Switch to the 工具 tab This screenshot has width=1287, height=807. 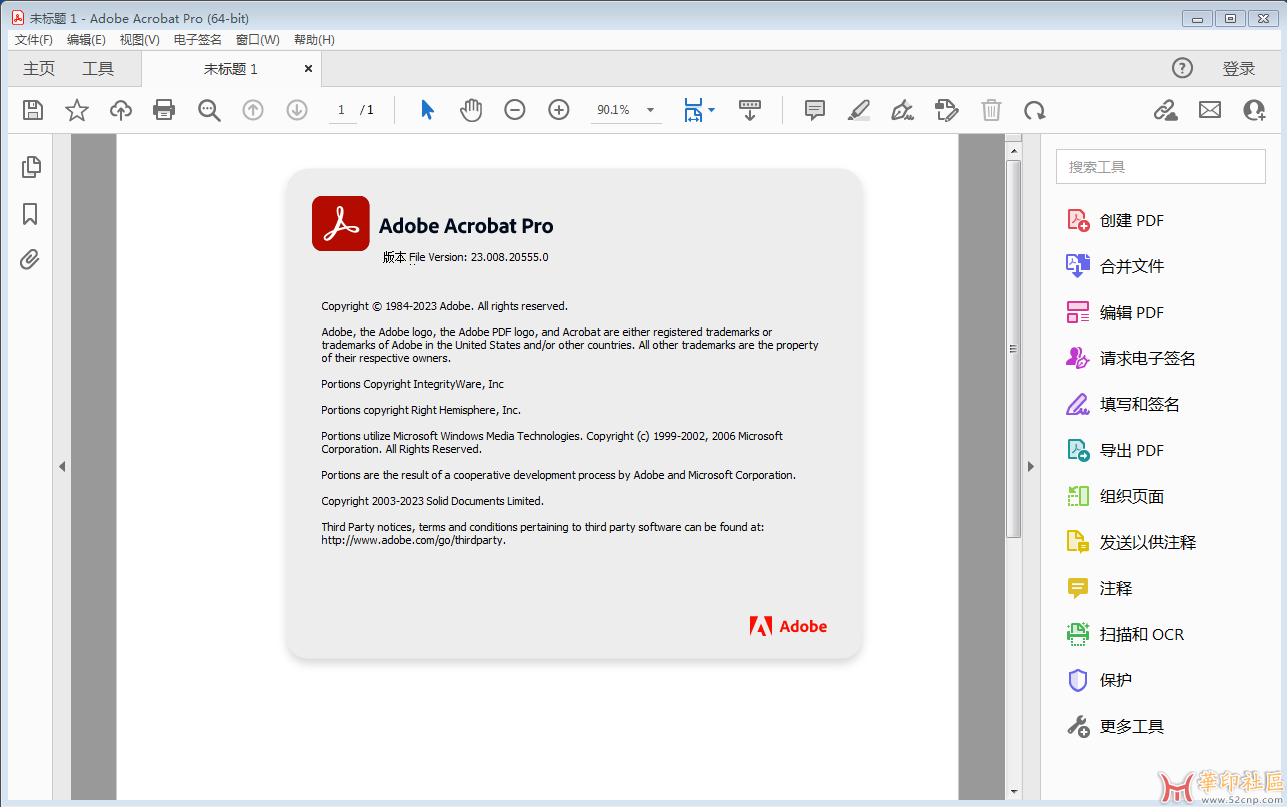pyautogui.click(x=98, y=69)
